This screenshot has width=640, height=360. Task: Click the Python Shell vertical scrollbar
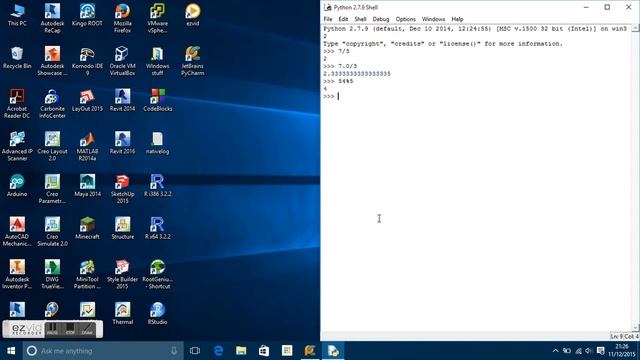(635, 178)
